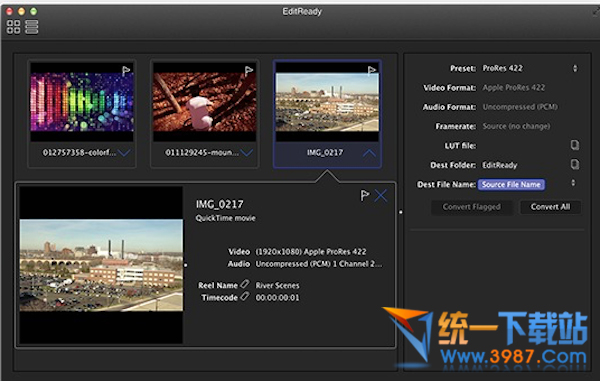Select the IMG_0217 city clip thumbnail
This screenshot has width=600, height=381.
click(327, 102)
